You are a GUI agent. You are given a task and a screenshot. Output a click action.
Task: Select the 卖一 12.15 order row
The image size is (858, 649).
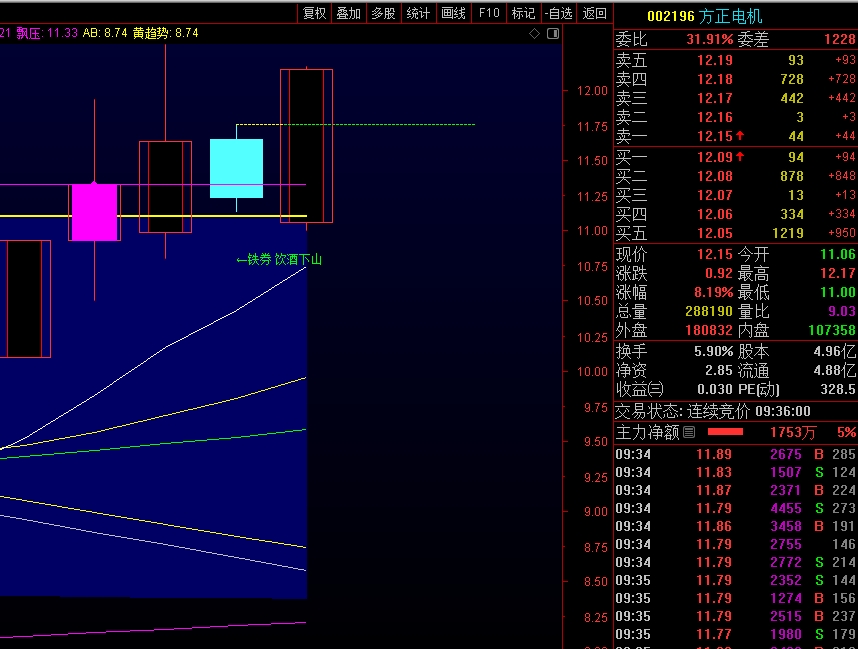click(x=736, y=136)
